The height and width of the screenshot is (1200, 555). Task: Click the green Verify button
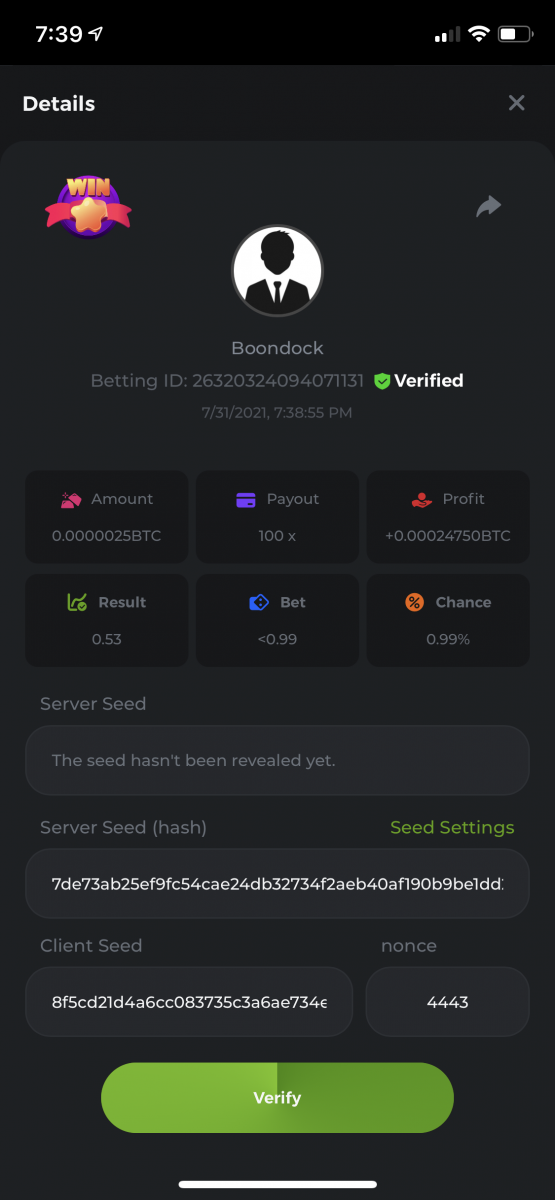277,1097
